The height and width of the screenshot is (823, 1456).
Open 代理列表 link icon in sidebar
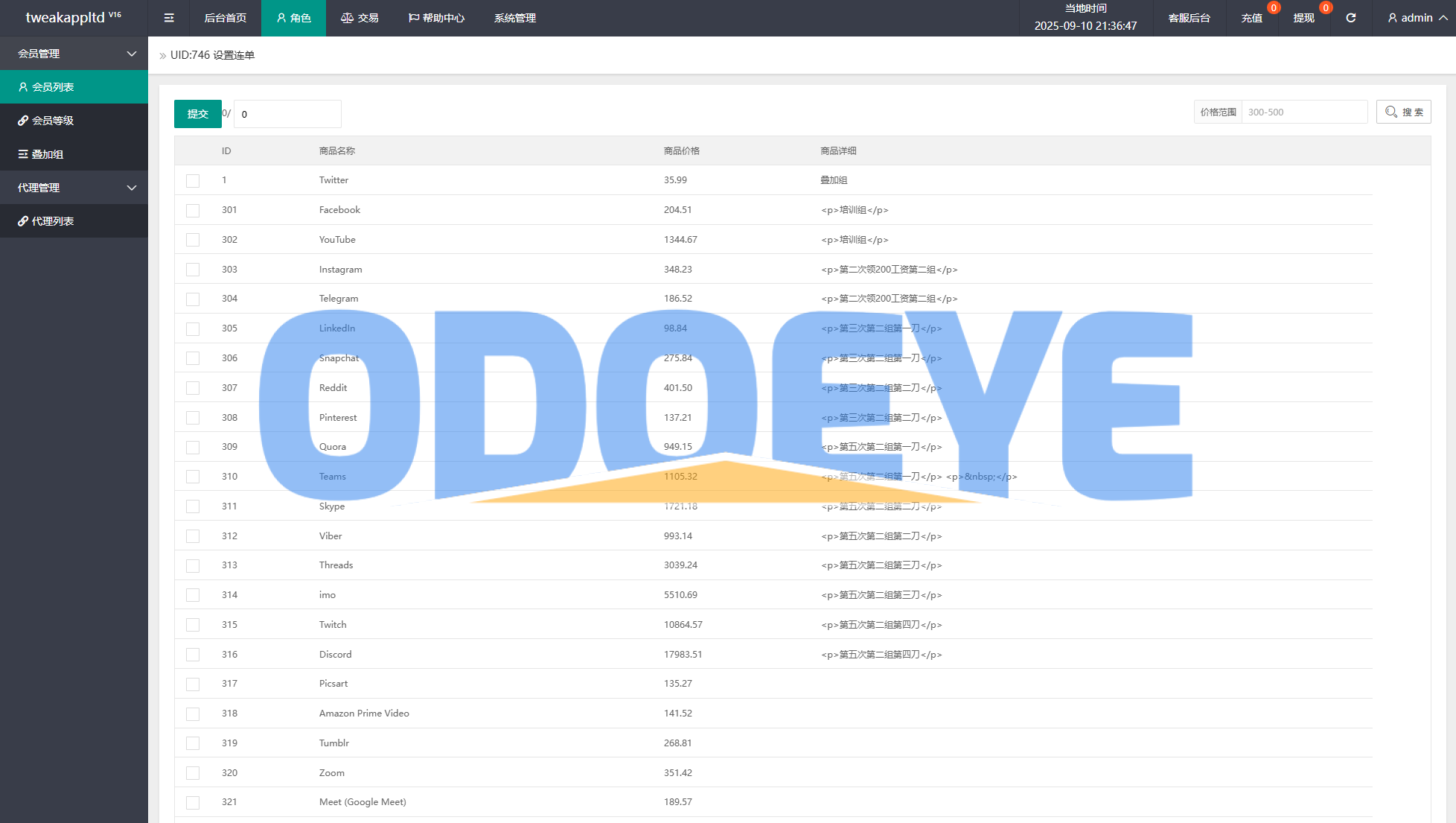coord(23,221)
